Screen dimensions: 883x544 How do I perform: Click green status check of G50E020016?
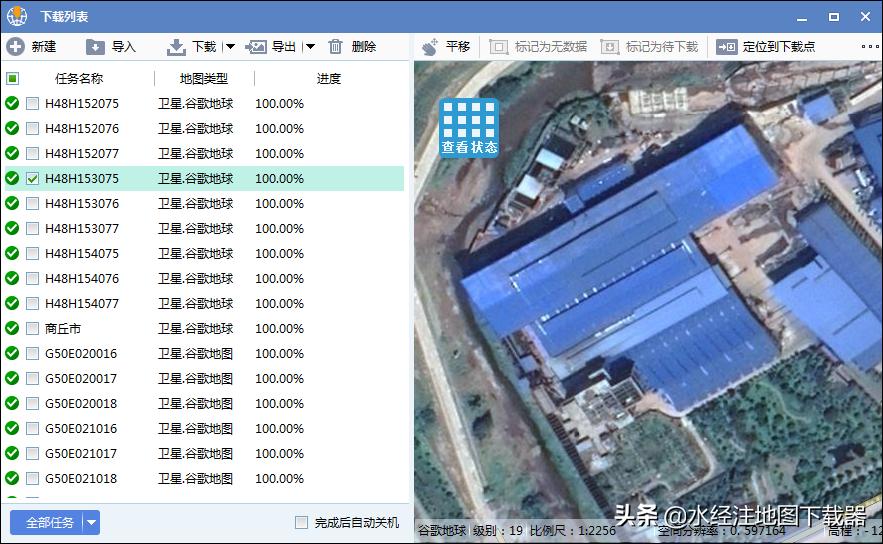[x=12, y=353]
